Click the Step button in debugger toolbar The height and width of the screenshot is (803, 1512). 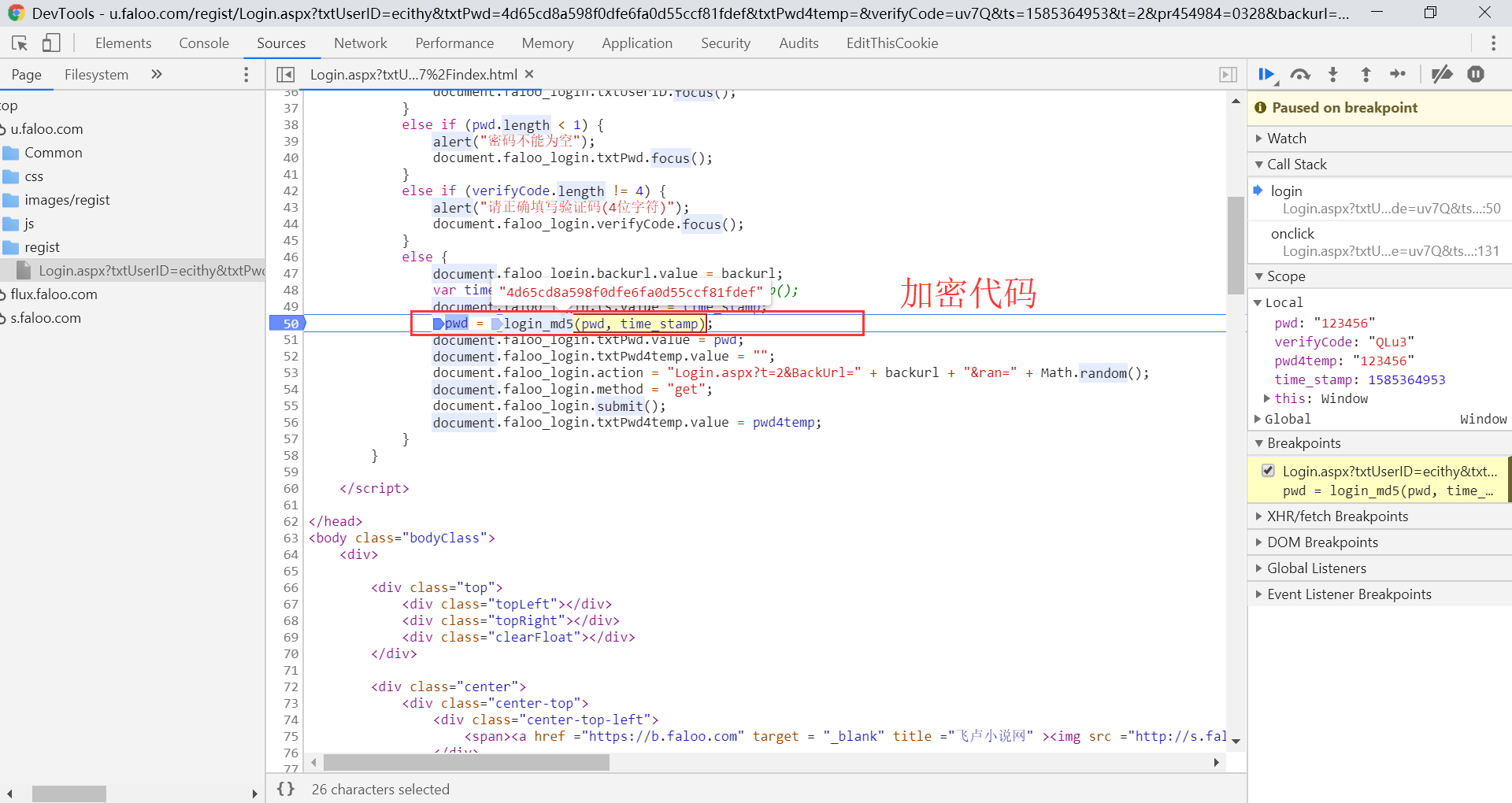(1399, 75)
